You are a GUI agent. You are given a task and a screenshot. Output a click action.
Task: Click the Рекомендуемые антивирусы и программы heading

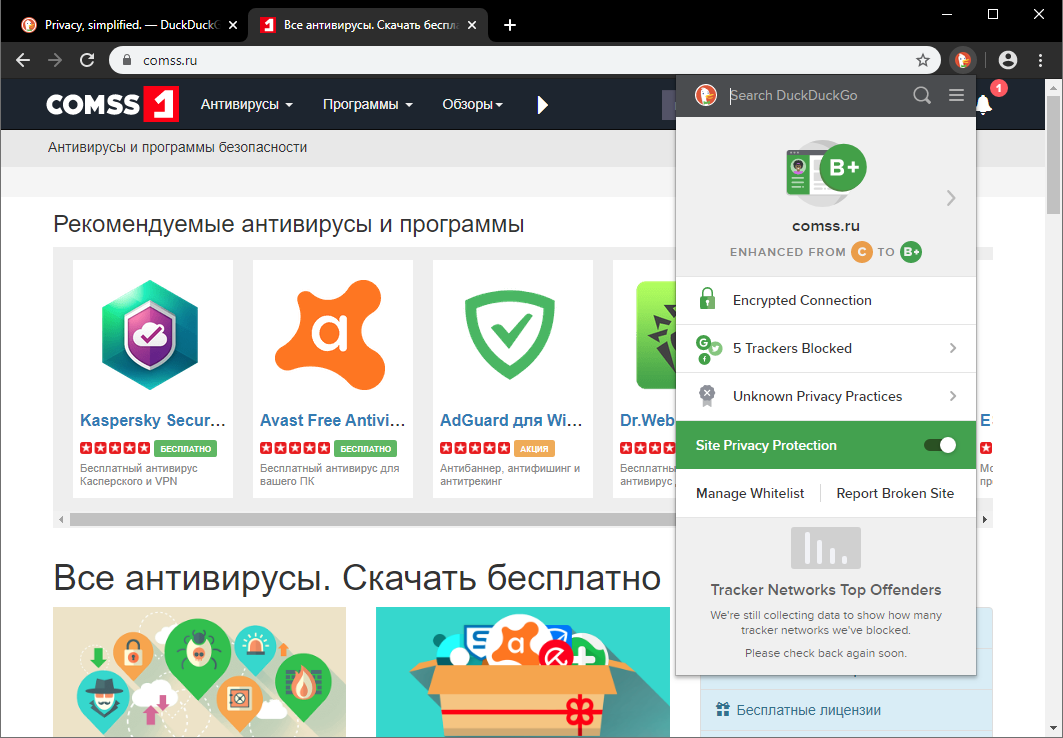289,224
